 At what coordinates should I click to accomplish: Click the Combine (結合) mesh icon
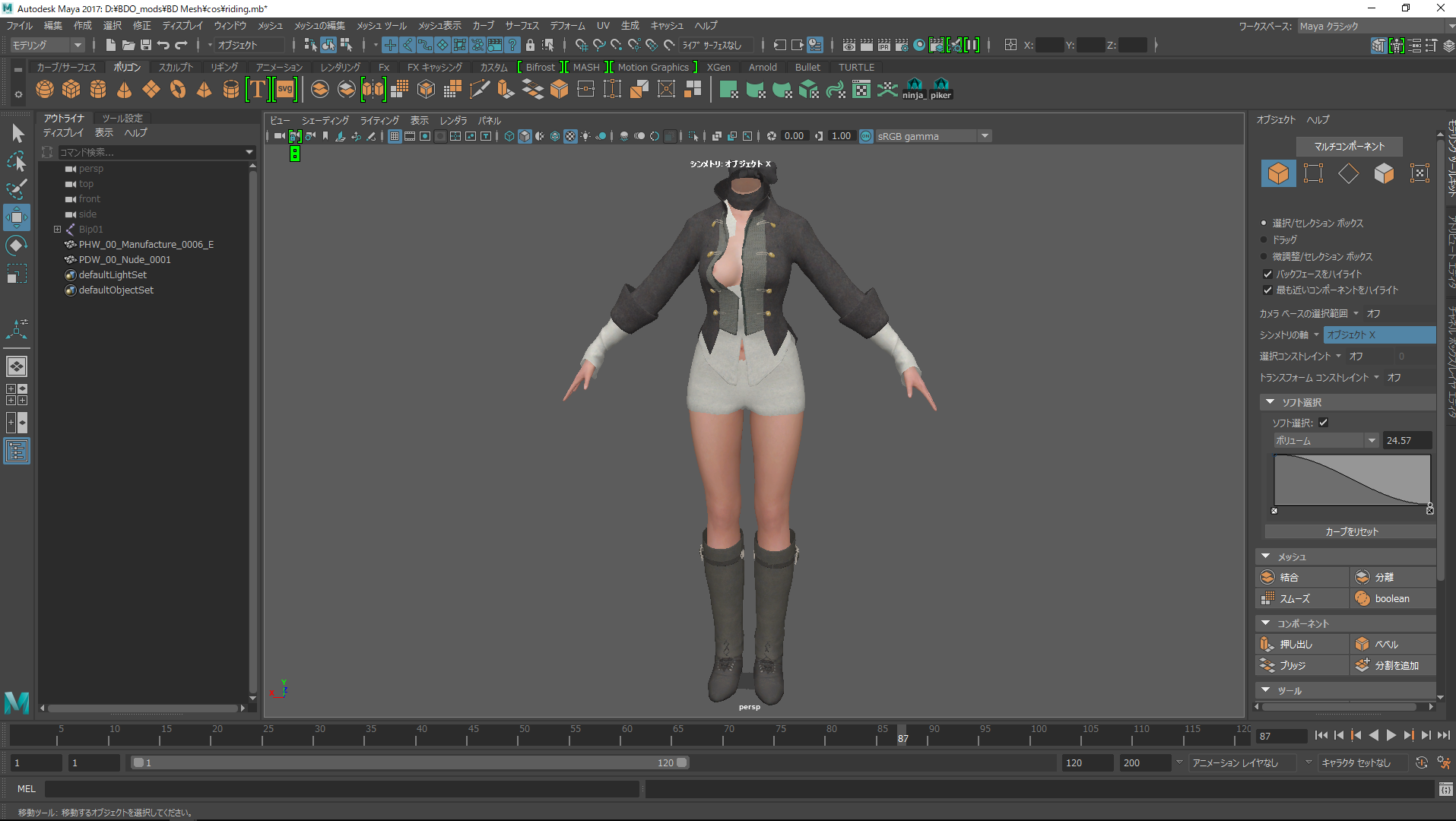click(1267, 577)
